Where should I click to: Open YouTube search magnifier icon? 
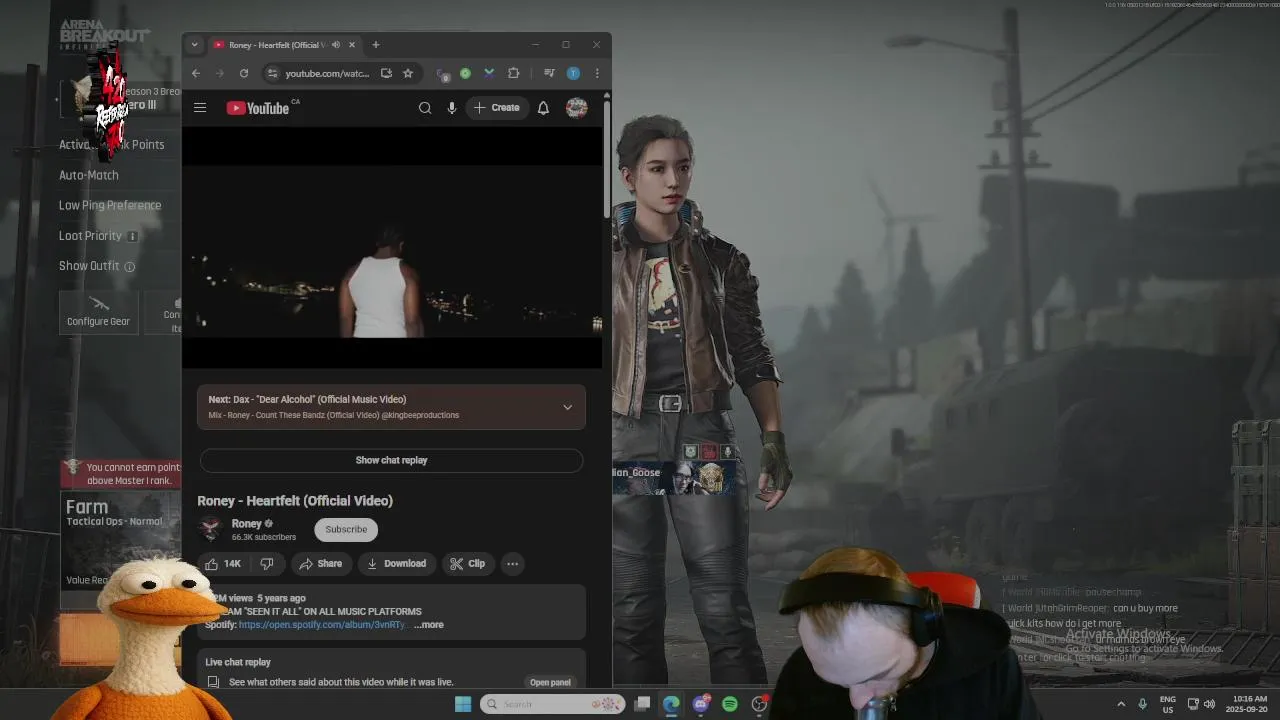tap(425, 108)
